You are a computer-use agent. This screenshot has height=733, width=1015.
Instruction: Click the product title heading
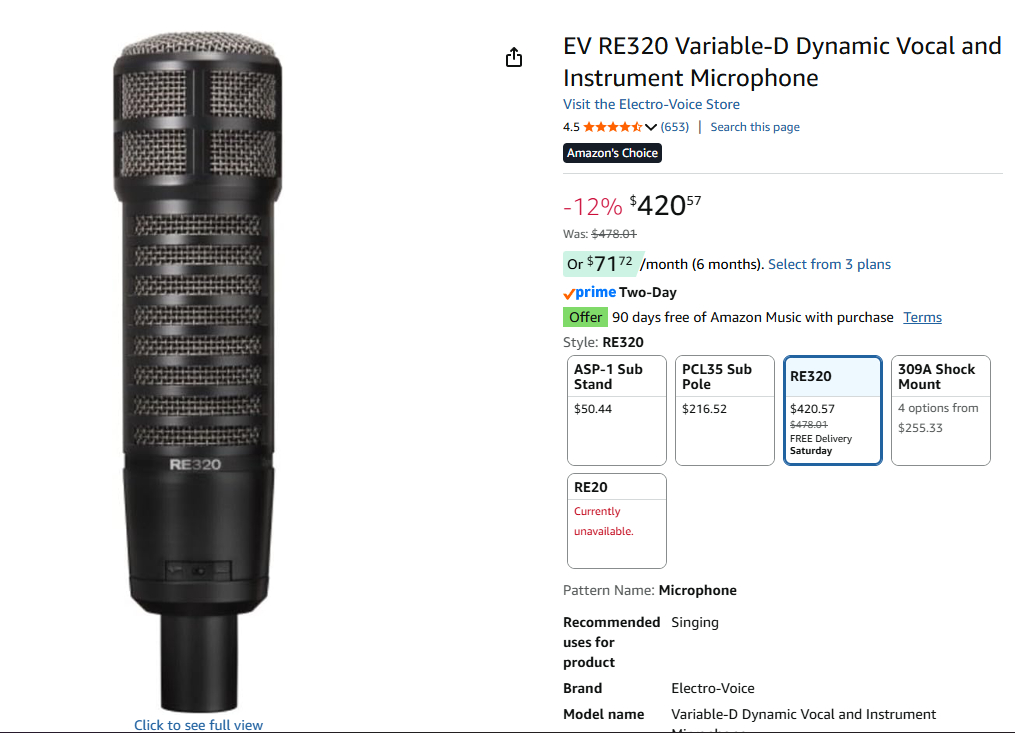coord(782,62)
